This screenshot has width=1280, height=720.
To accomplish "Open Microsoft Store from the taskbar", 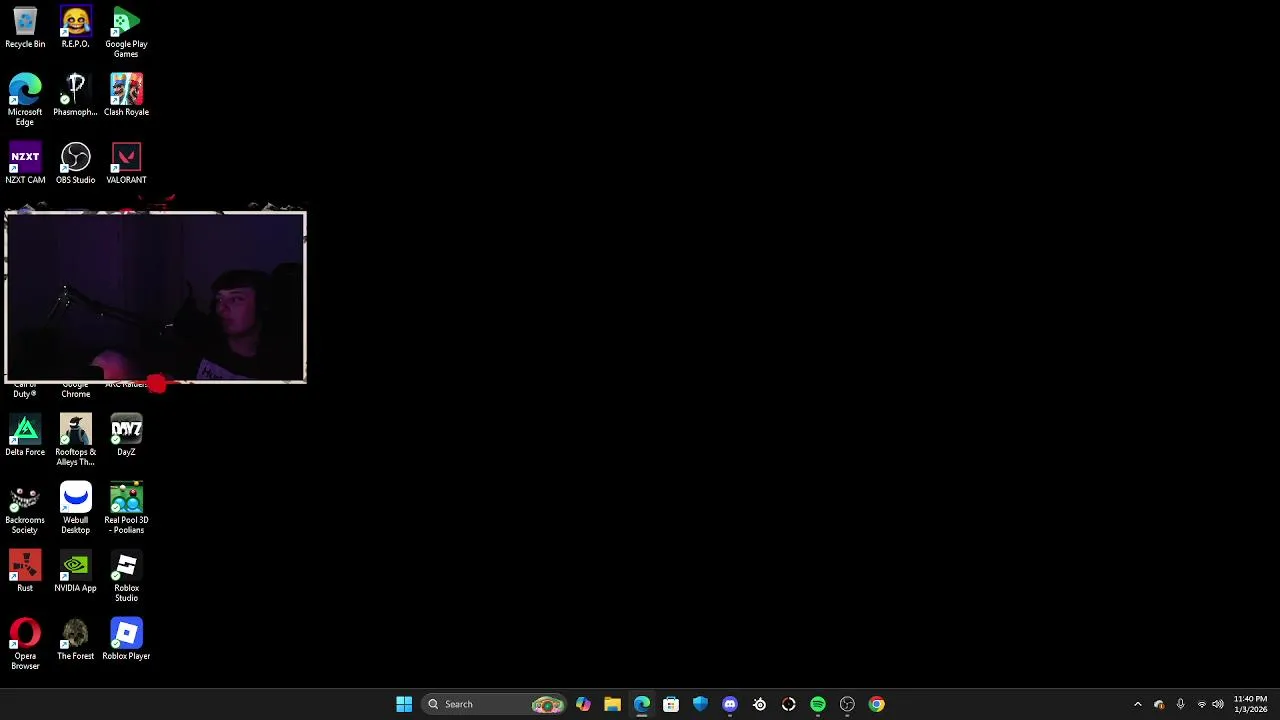I will [x=671, y=704].
